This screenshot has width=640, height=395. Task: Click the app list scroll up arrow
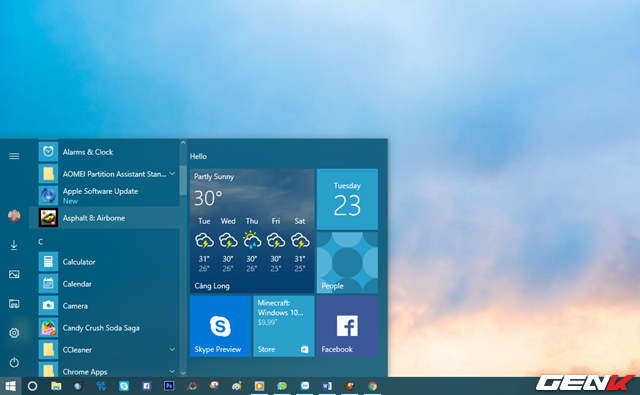pyautogui.click(x=183, y=143)
